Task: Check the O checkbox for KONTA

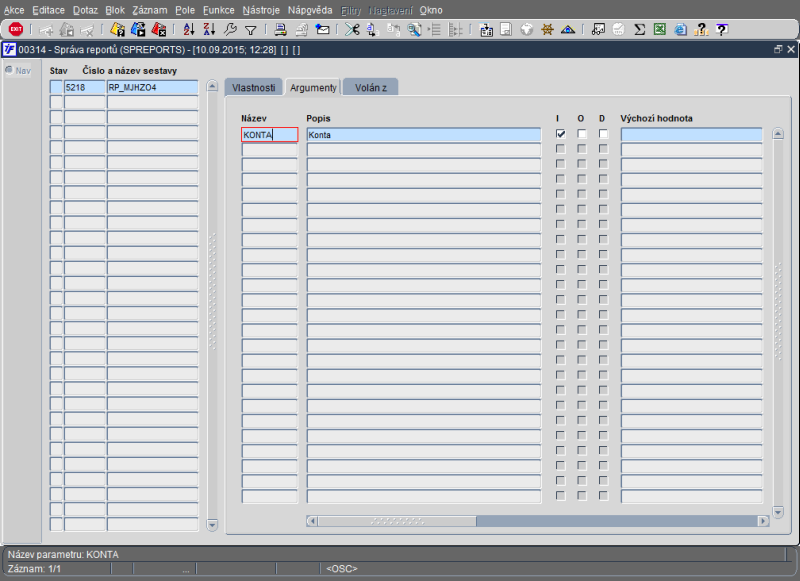Action: 582,134
